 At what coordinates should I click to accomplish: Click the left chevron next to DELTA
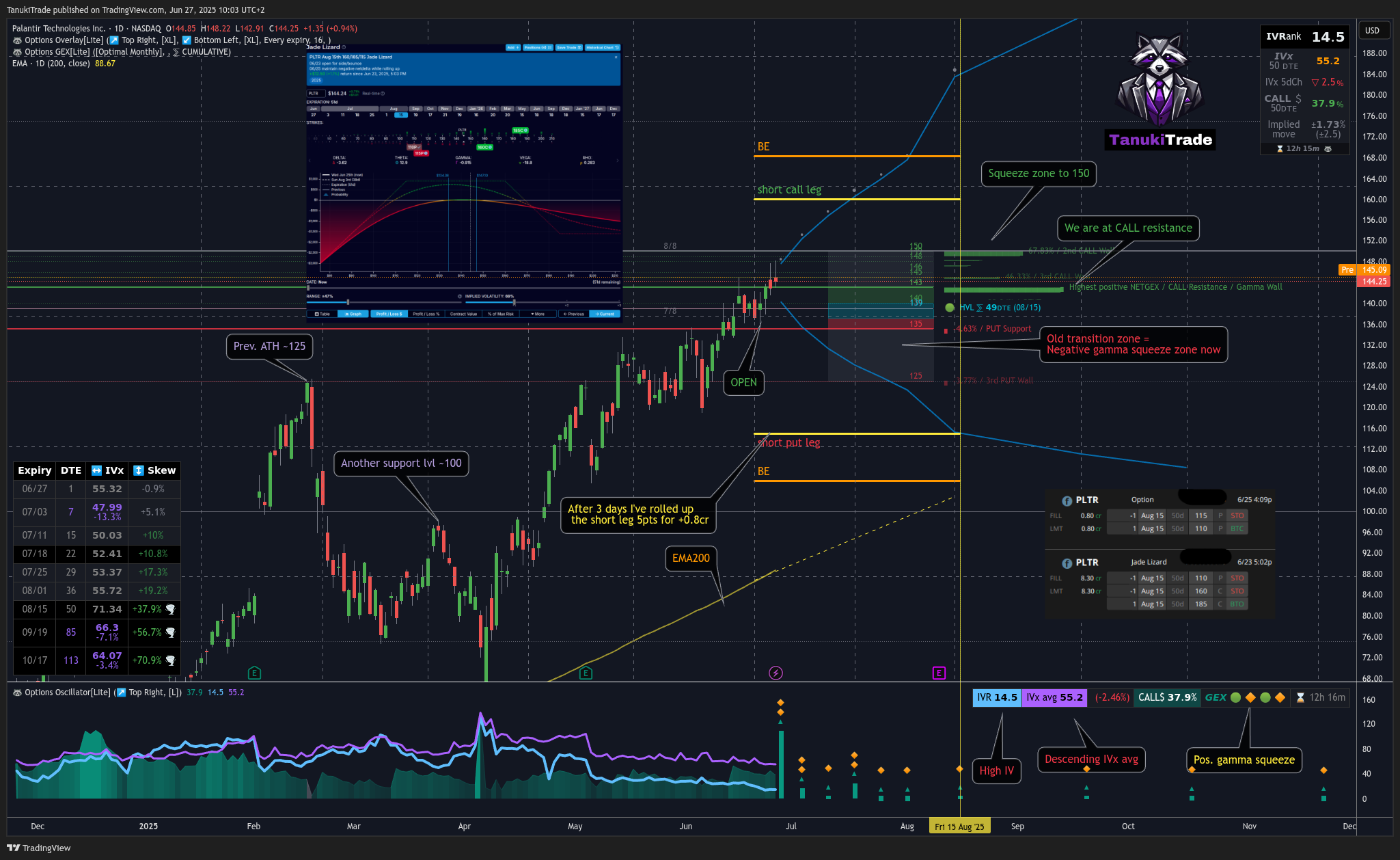310,161
